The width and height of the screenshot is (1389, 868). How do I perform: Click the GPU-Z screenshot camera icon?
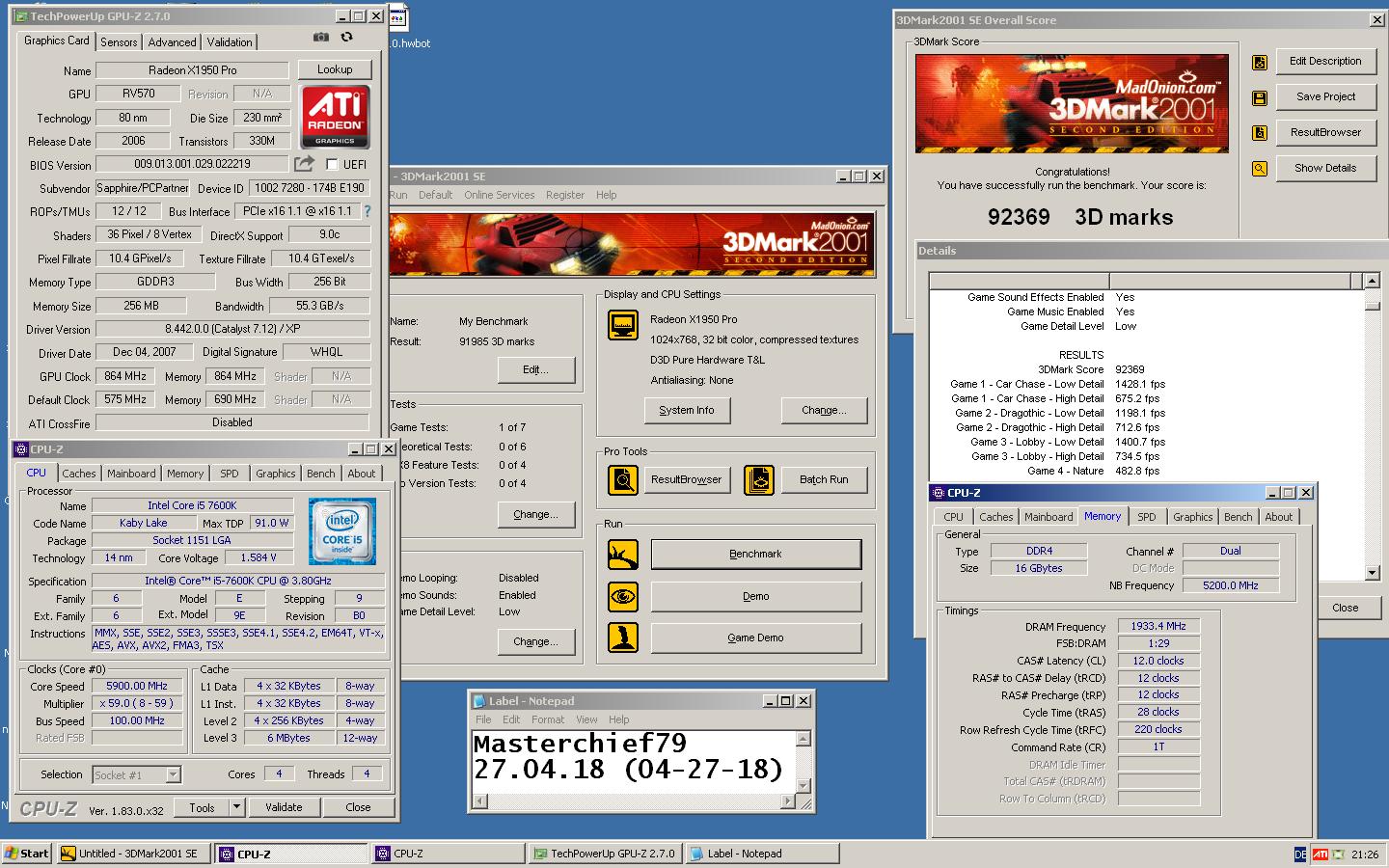pos(321,38)
